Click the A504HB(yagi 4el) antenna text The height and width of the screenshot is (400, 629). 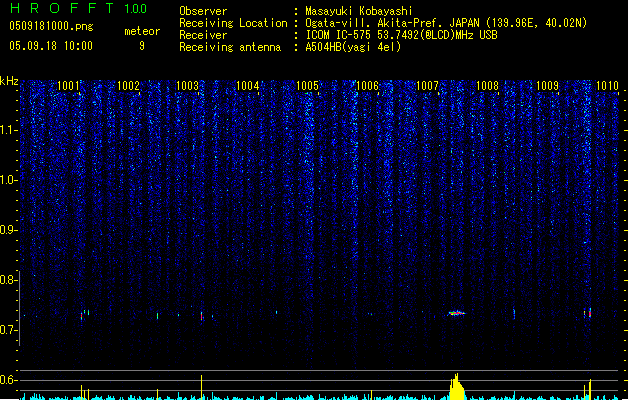(x=353, y=47)
